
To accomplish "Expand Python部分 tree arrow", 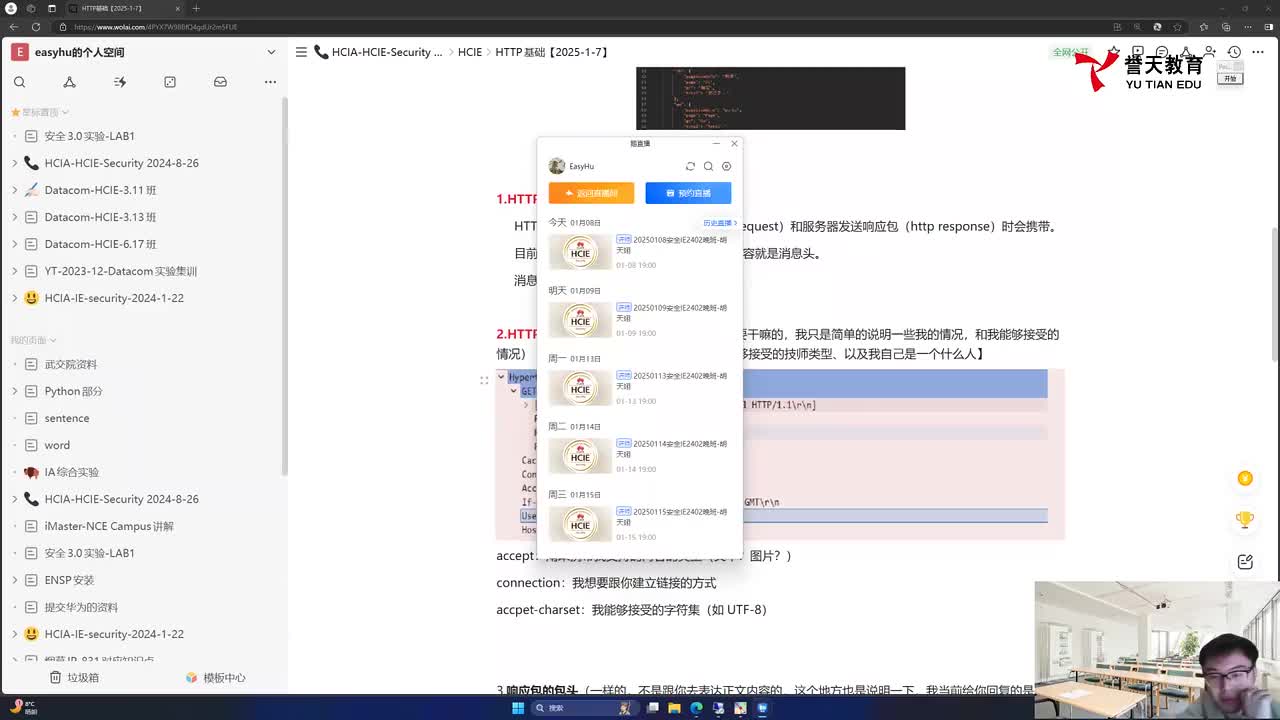I will [14, 391].
